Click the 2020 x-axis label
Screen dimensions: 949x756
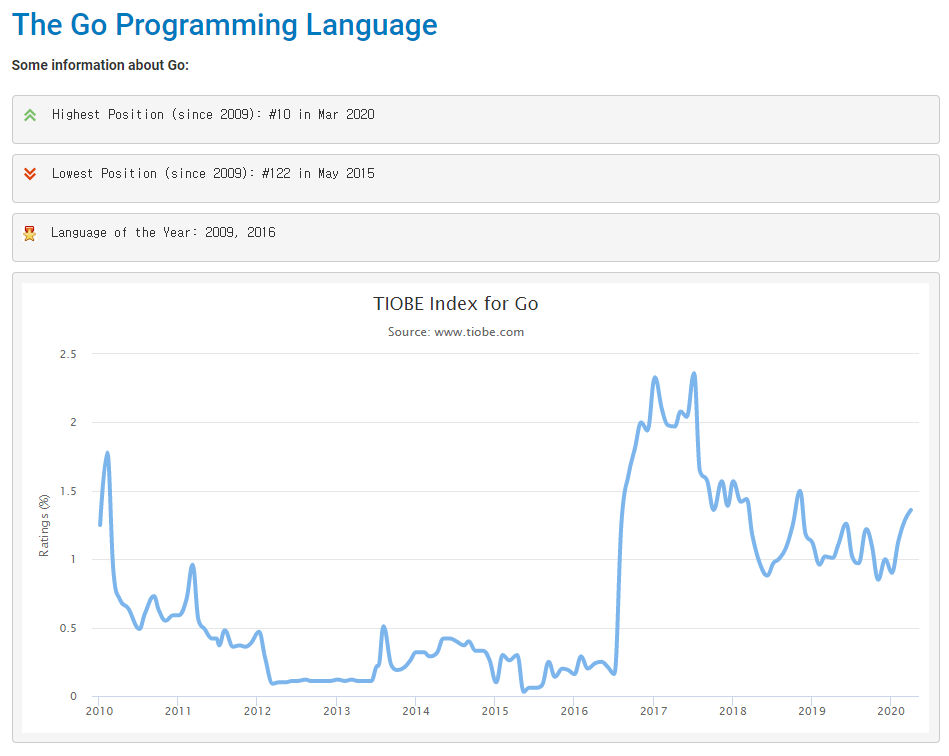[x=891, y=711]
